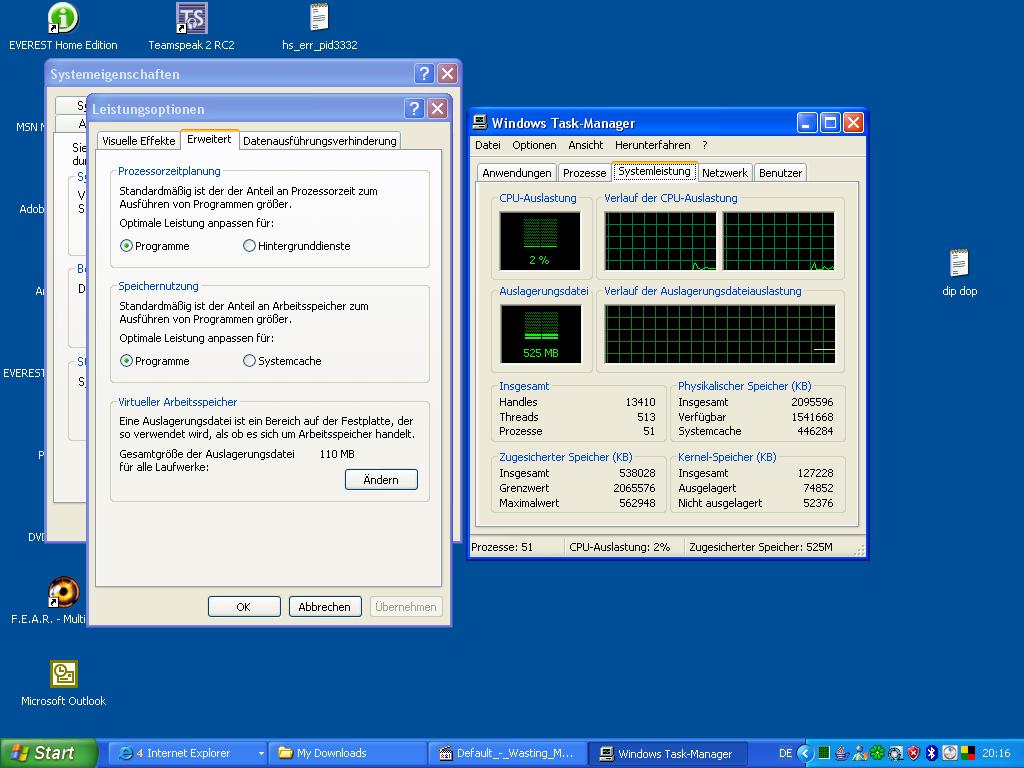Click Systemcache value 446284
The height and width of the screenshot is (768, 1024).
click(x=815, y=432)
